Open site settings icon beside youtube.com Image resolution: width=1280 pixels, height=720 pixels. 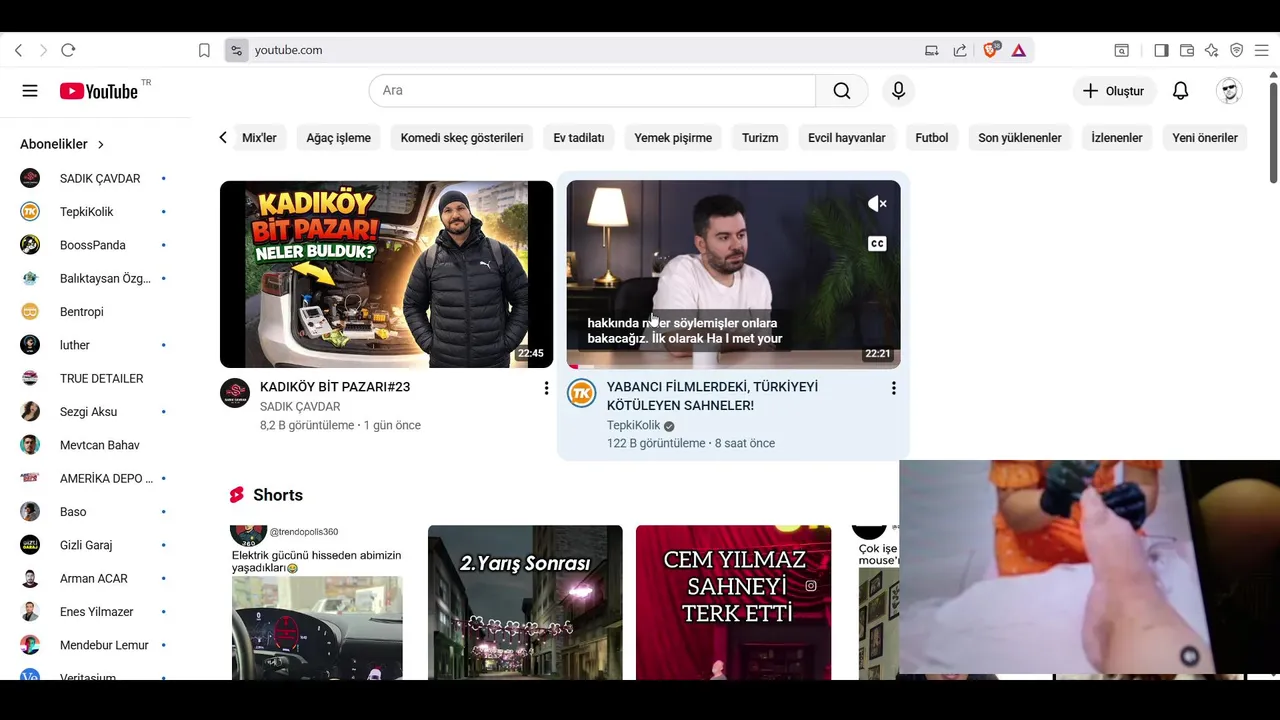click(x=236, y=50)
